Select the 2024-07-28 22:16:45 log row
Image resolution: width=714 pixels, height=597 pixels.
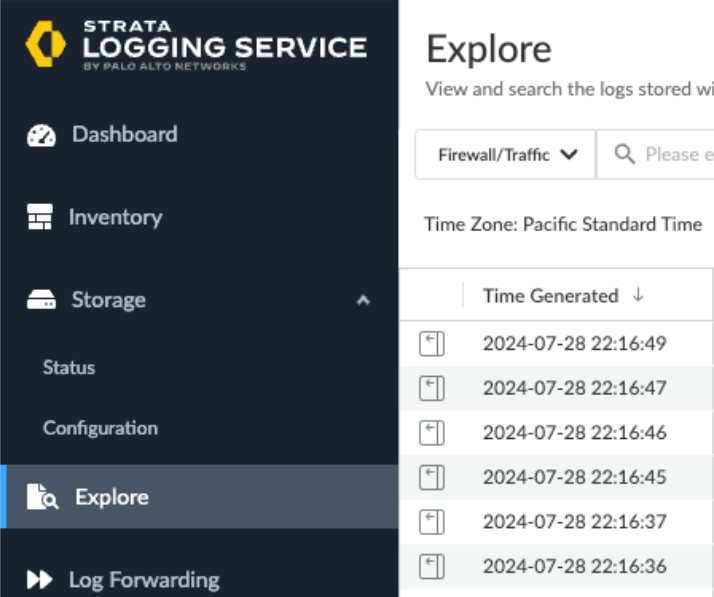tap(574, 477)
